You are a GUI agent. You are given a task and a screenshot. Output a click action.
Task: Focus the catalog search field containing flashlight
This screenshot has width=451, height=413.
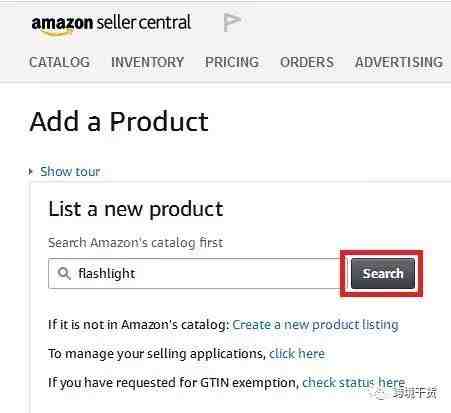click(x=194, y=273)
